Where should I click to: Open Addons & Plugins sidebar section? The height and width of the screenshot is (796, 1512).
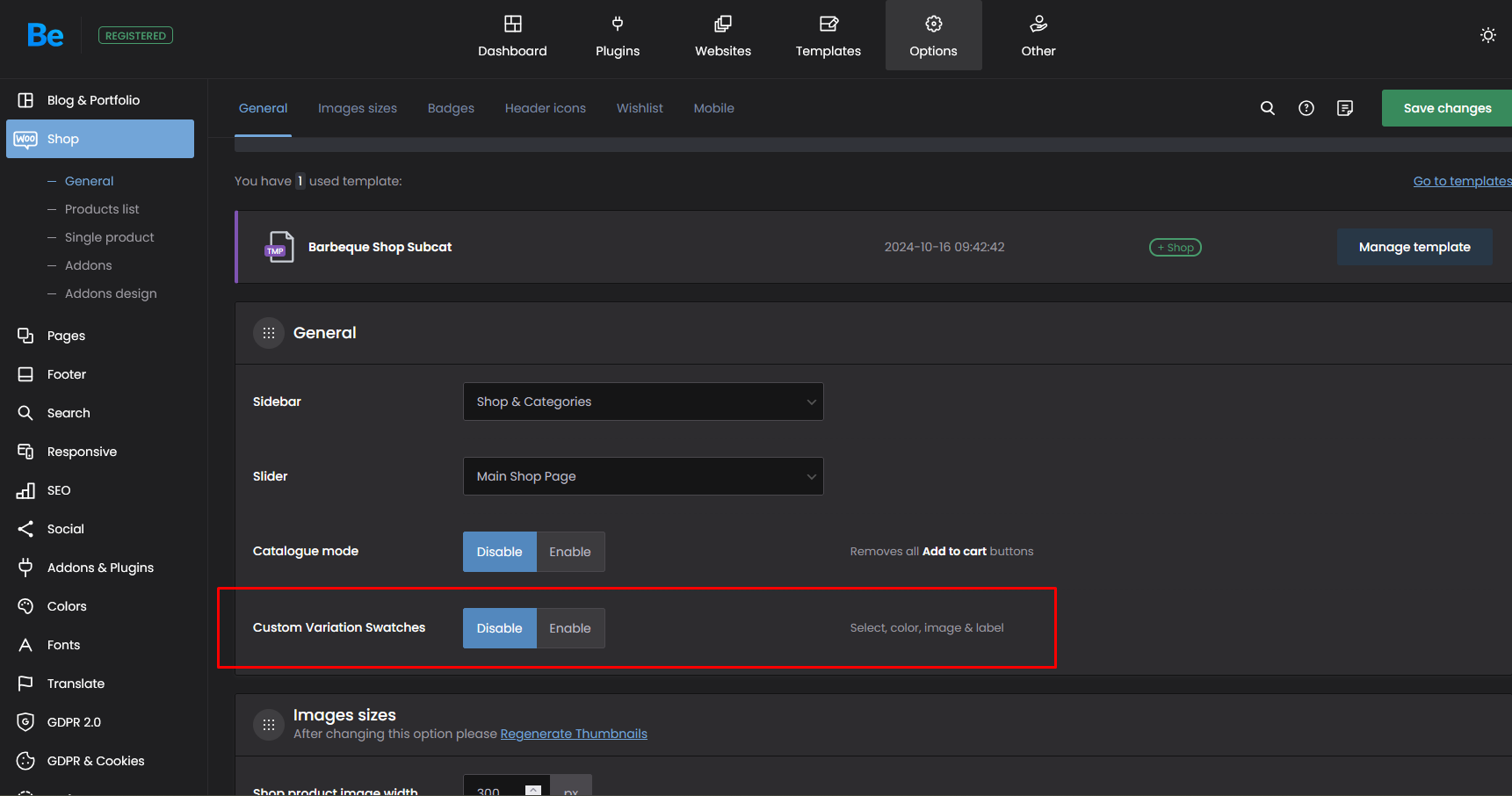click(100, 568)
